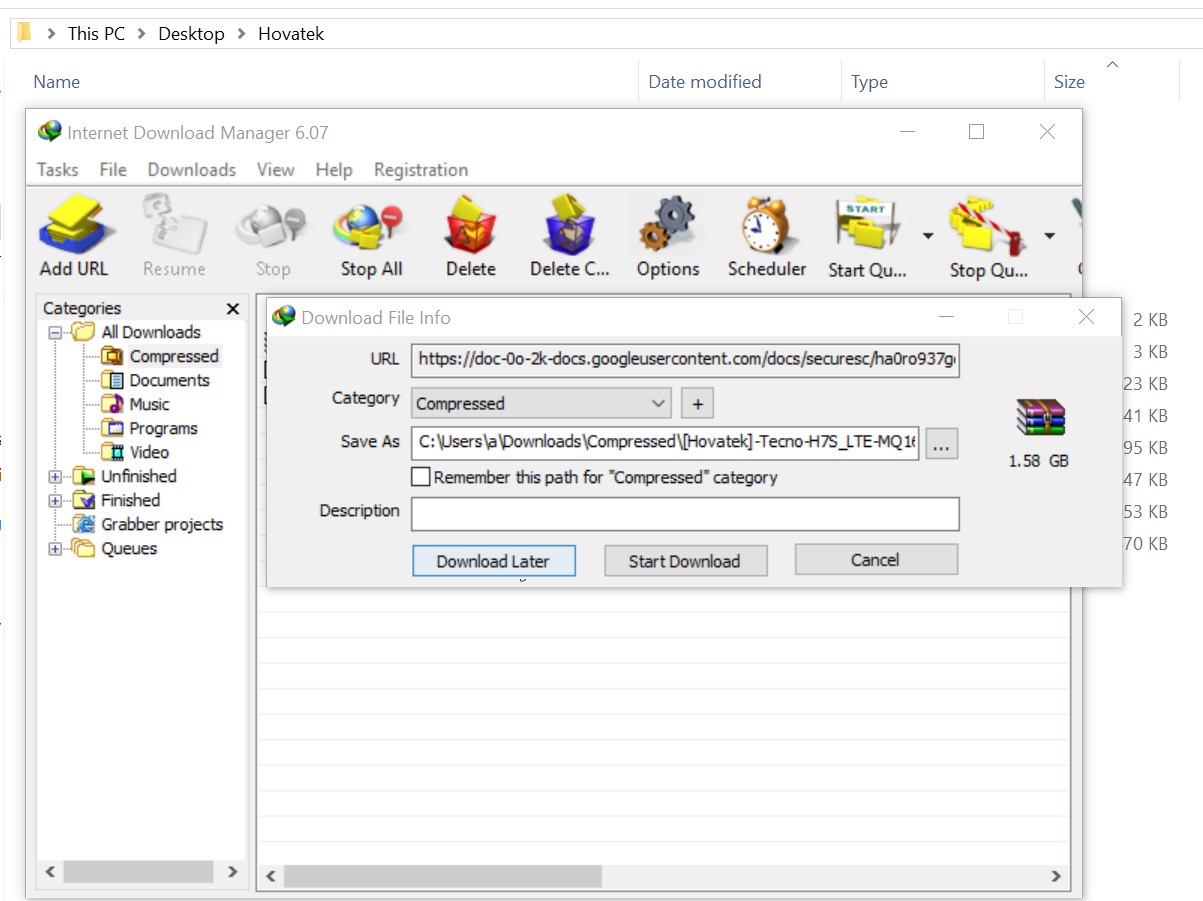Click the Music category folder icon
This screenshot has height=901, width=1203.
pyautogui.click(x=112, y=404)
